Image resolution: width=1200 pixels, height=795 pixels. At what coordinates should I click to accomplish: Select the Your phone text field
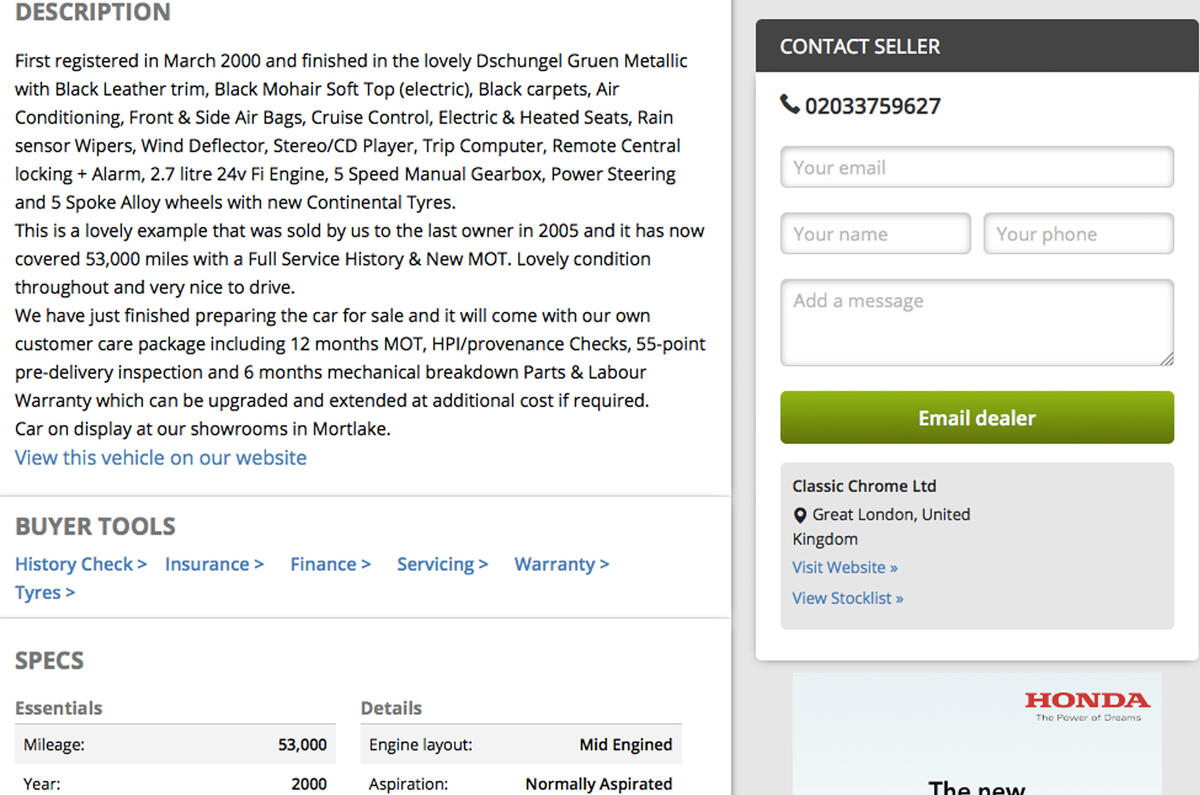(x=1078, y=234)
